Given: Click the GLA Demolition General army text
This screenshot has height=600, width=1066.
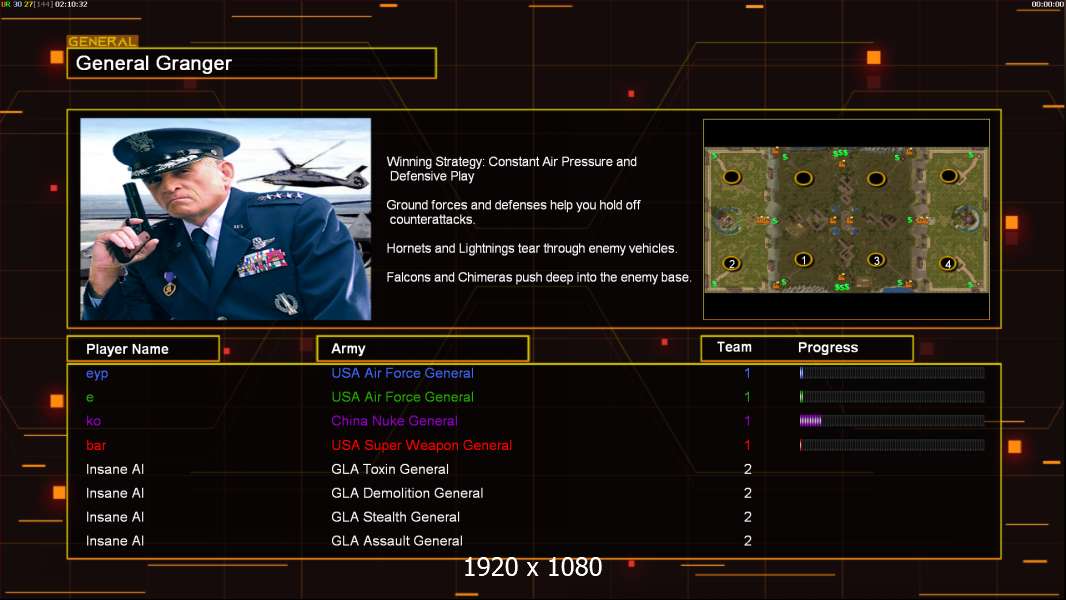Looking at the screenshot, I should 407,493.
